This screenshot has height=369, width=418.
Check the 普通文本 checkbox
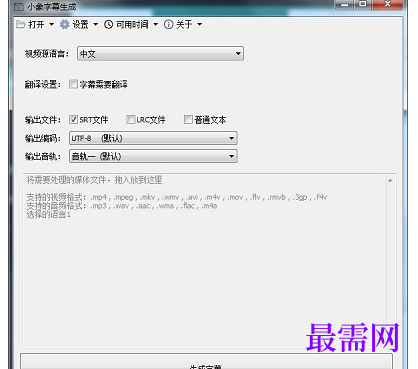click(188, 119)
